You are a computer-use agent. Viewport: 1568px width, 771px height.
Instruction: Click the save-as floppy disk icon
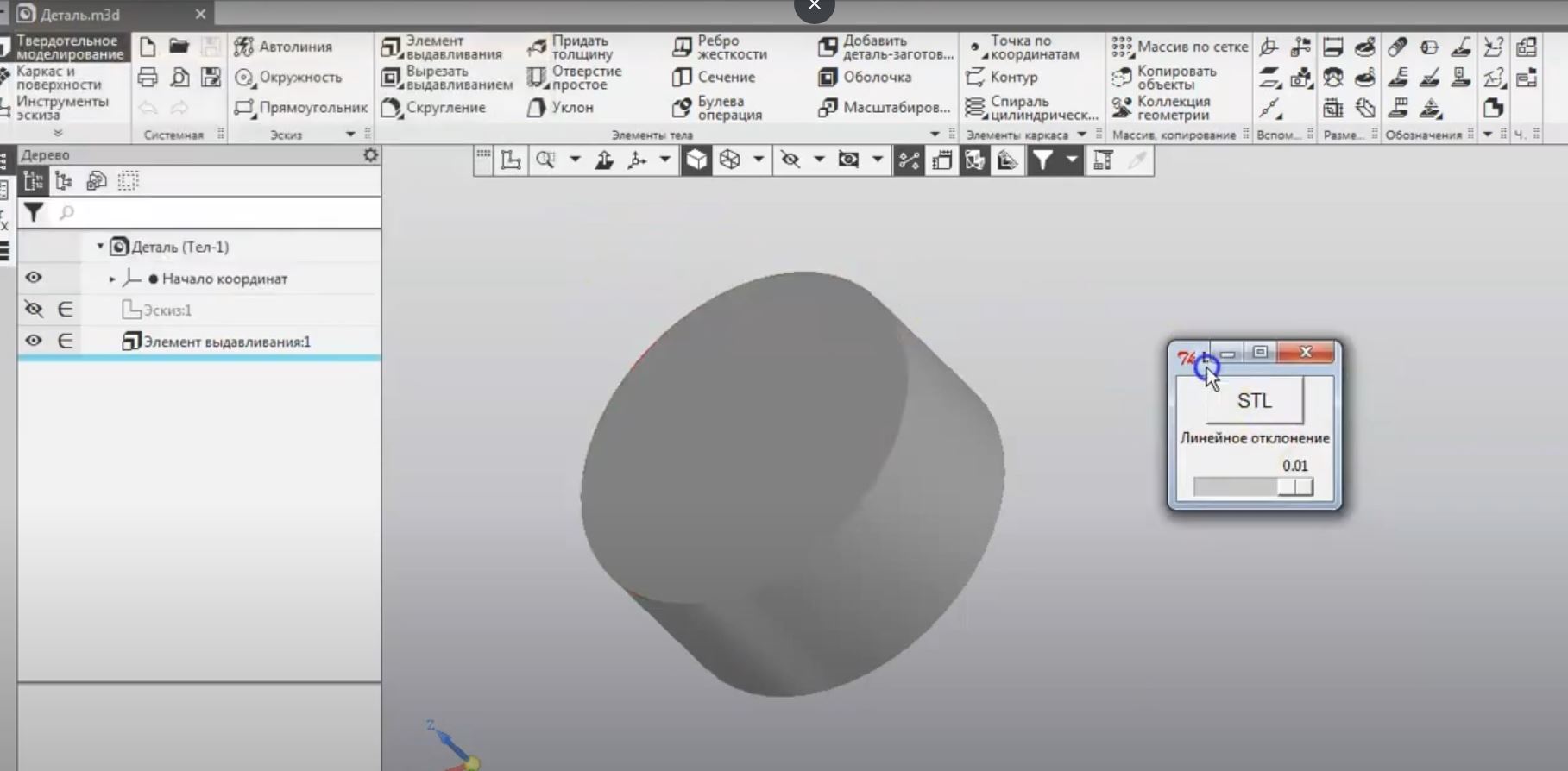coord(211,78)
